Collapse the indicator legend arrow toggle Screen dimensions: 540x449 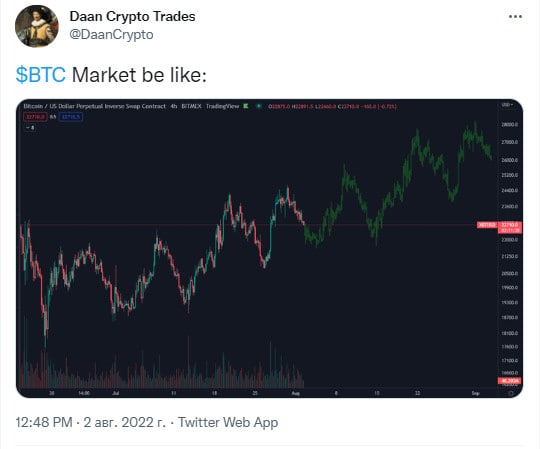[30, 128]
